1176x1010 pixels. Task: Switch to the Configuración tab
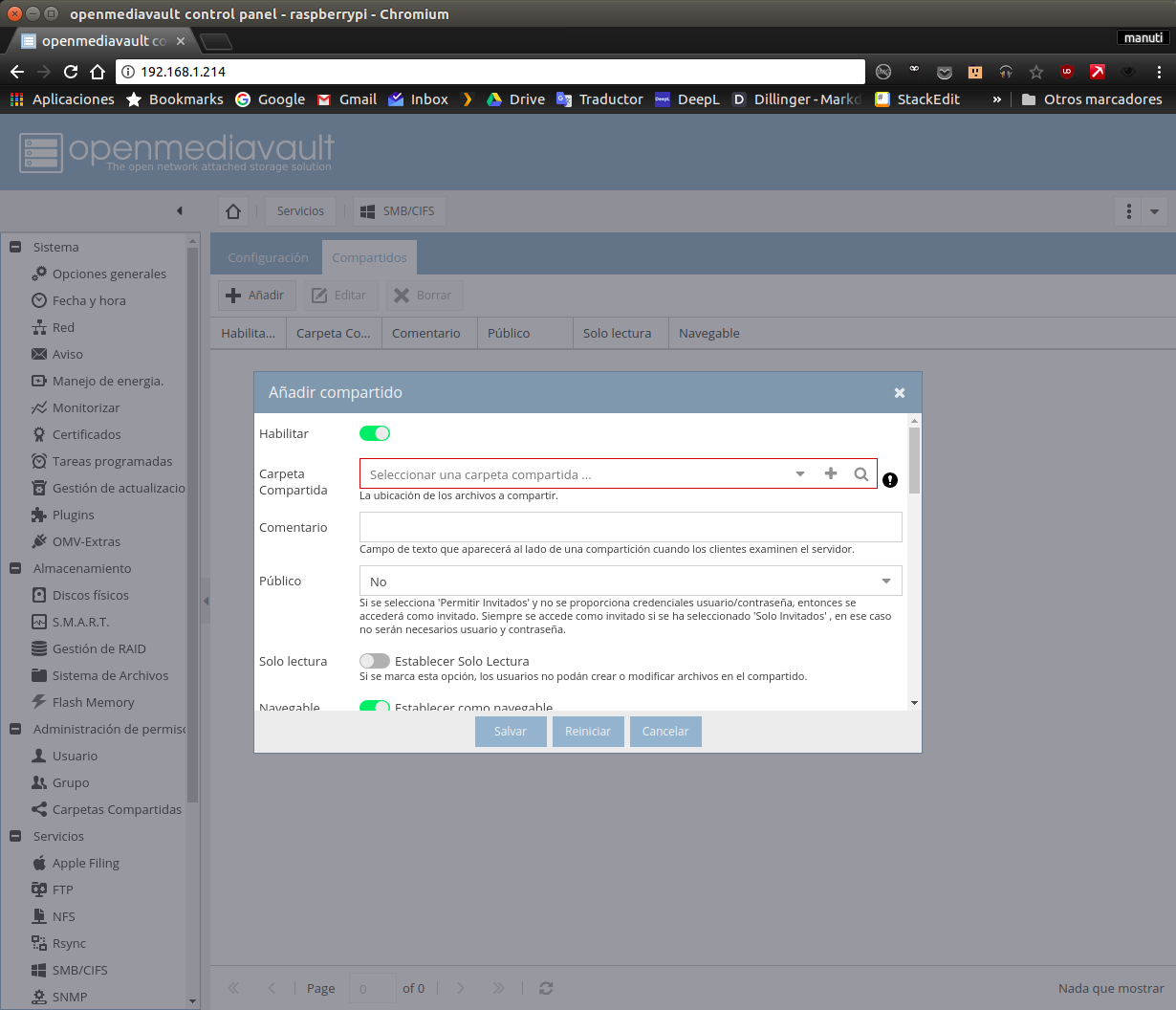[x=268, y=257]
